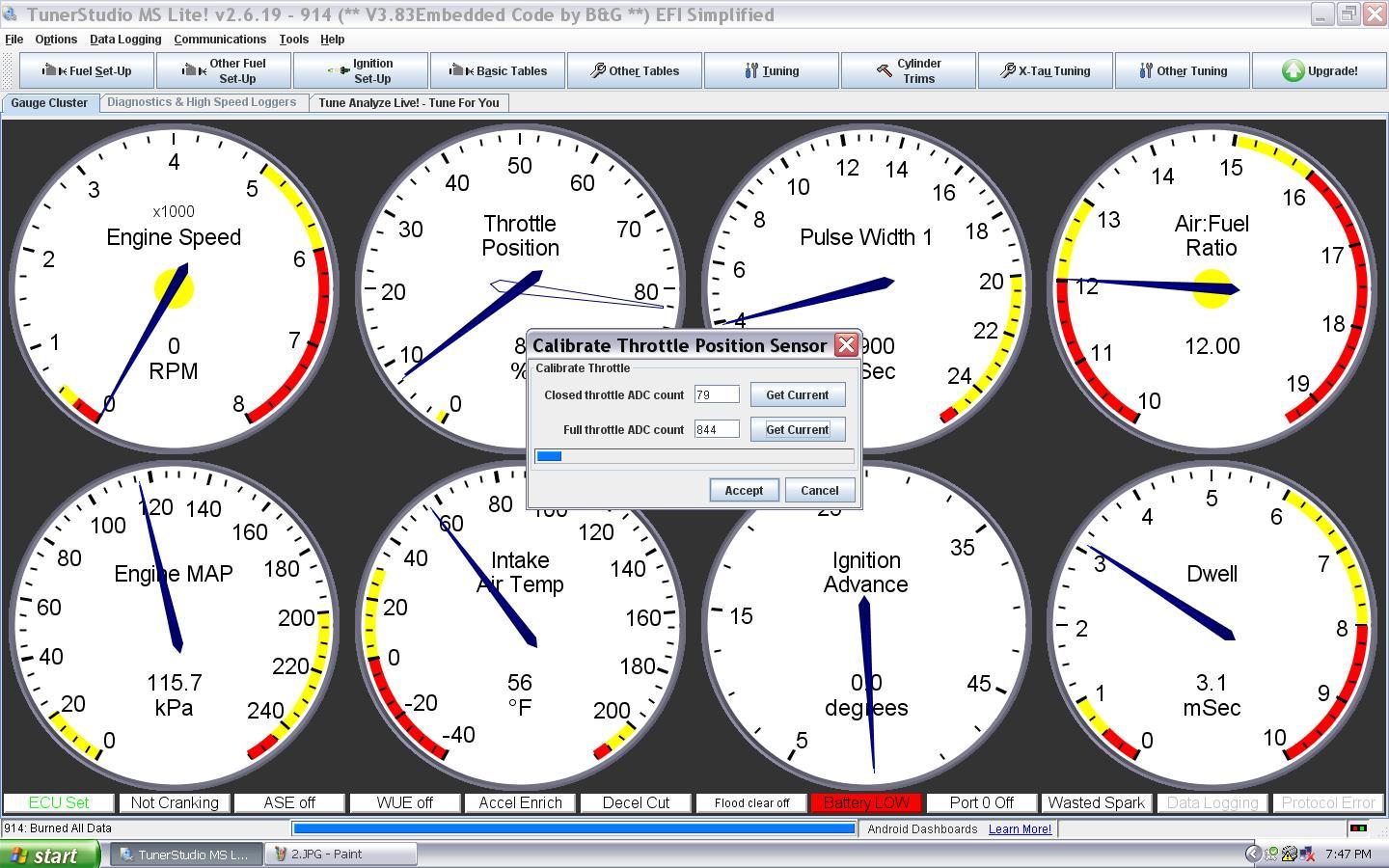Switch to Tune Analyze Live! tab
The image size is (1389, 868).
tap(409, 103)
